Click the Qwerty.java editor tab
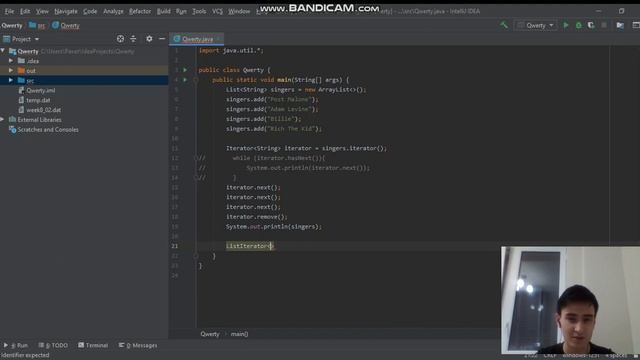Viewport: 640px width, 360px height. 197,39
